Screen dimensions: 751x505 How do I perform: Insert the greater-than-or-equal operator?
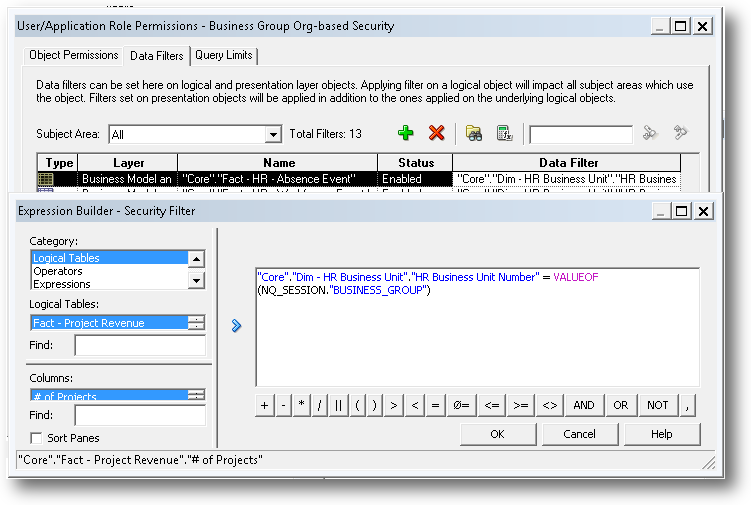point(521,405)
